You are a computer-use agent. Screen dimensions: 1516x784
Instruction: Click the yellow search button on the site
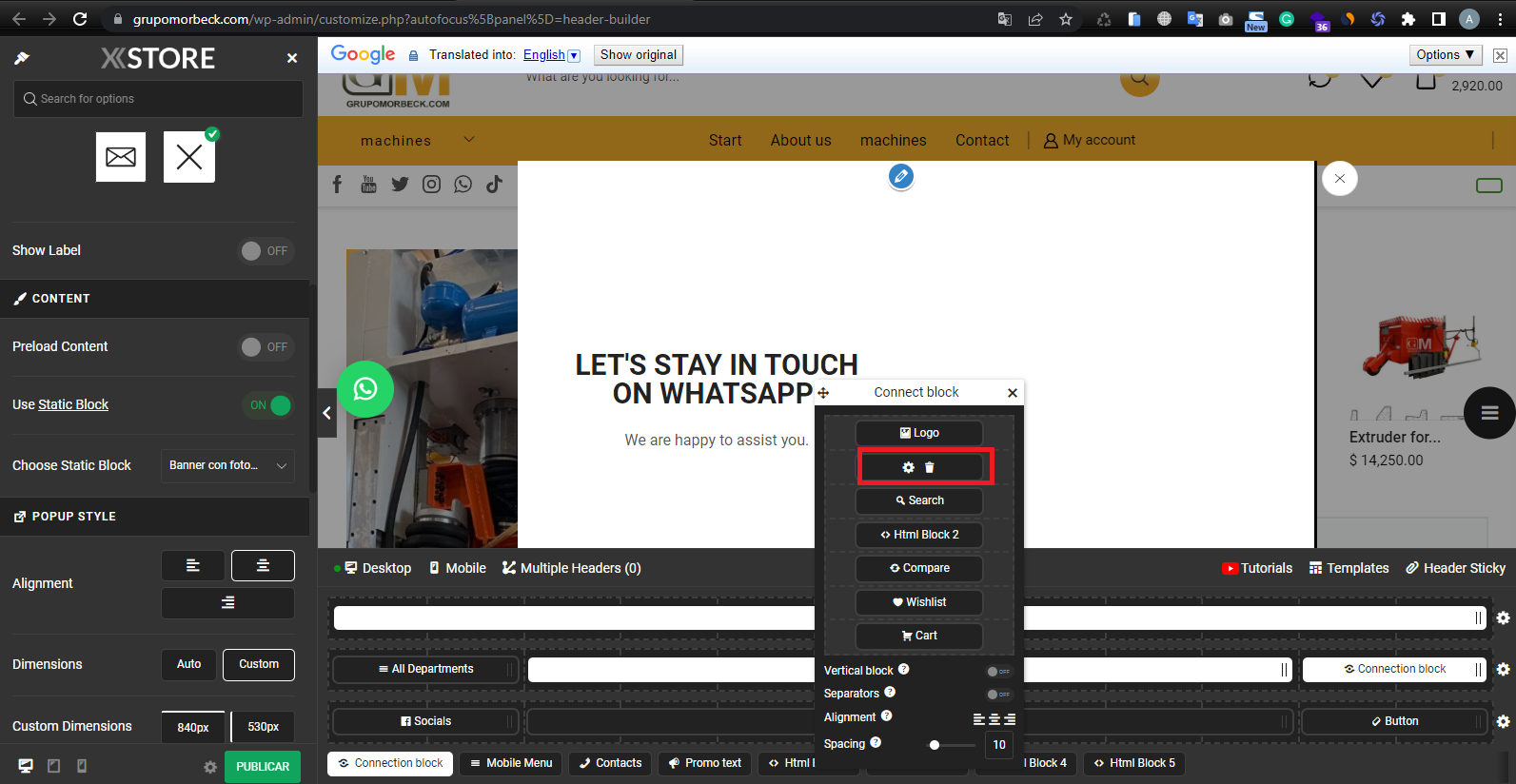[x=1139, y=80]
